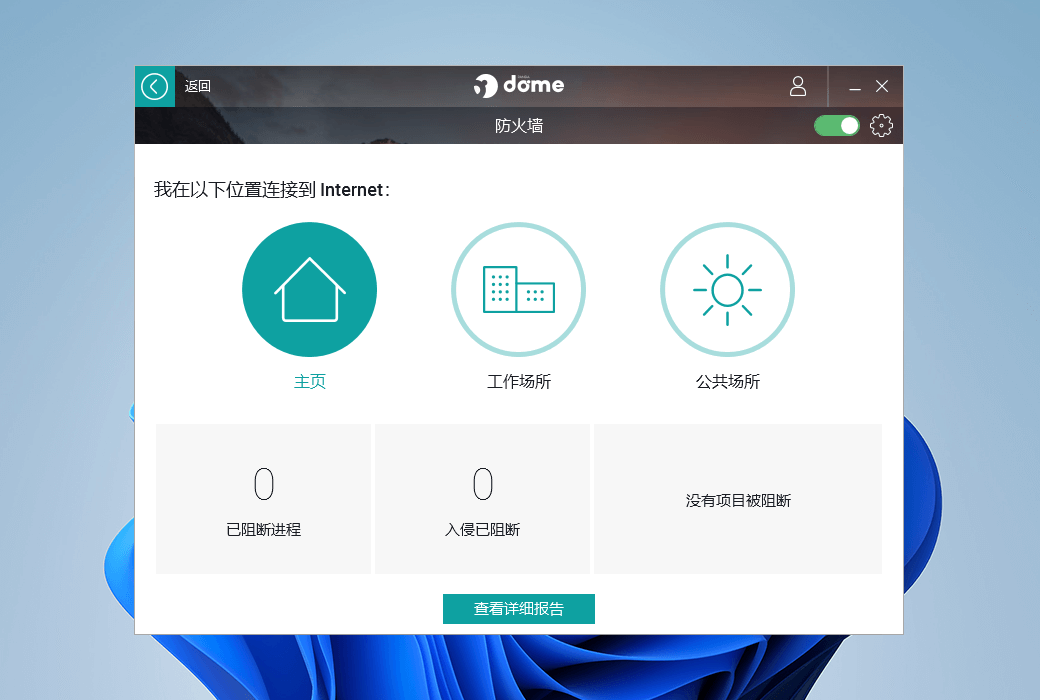1040x700 pixels.
Task: Click the 防火墙 section title
Action: tap(519, 126)
